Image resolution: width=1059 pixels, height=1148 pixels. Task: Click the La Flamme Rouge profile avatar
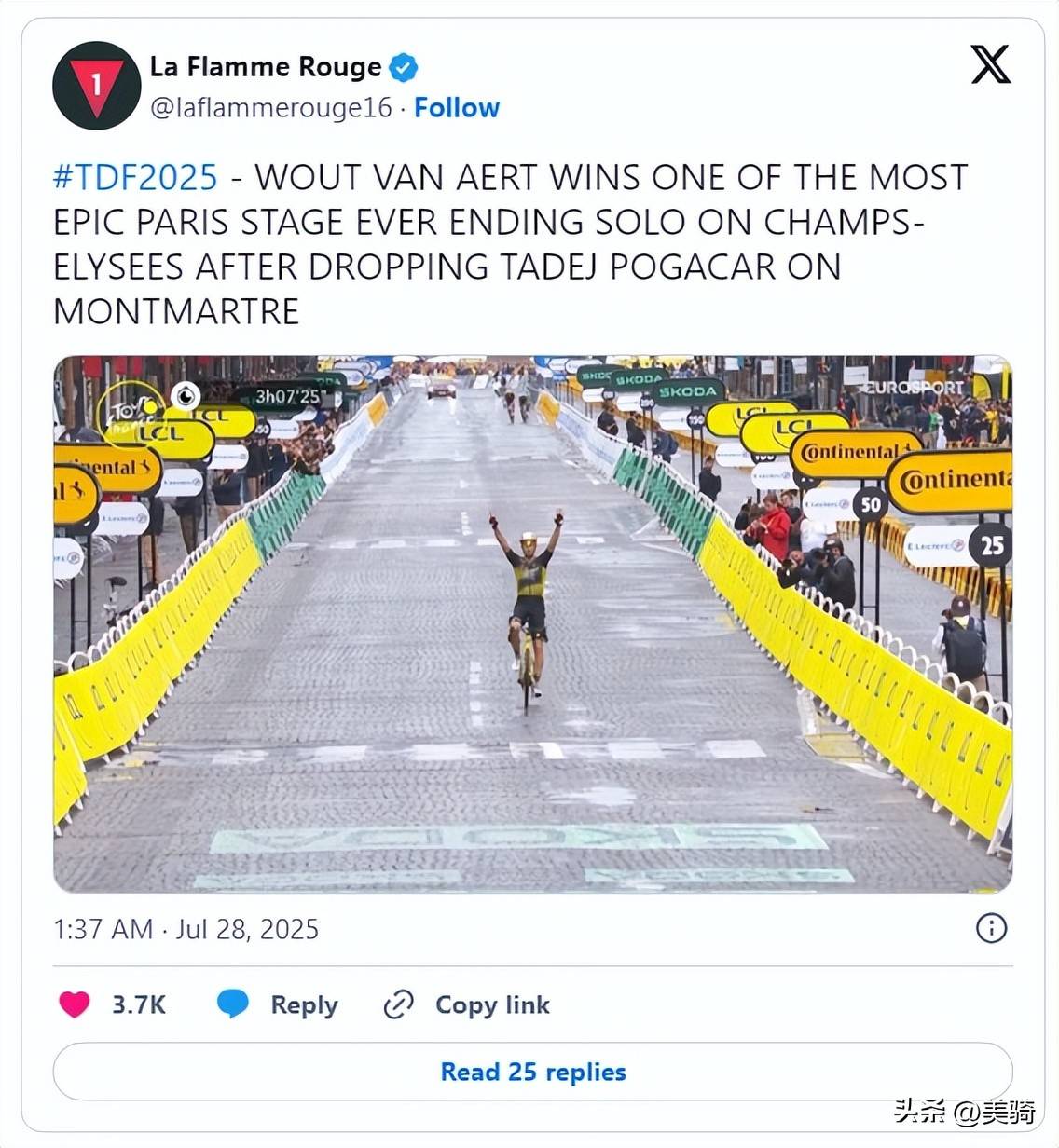[x=97, y=86]
